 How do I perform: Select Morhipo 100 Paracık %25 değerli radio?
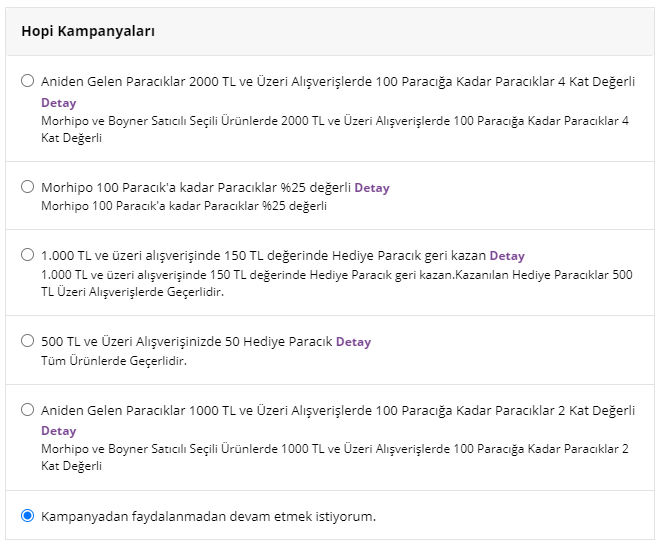[28, 187]
